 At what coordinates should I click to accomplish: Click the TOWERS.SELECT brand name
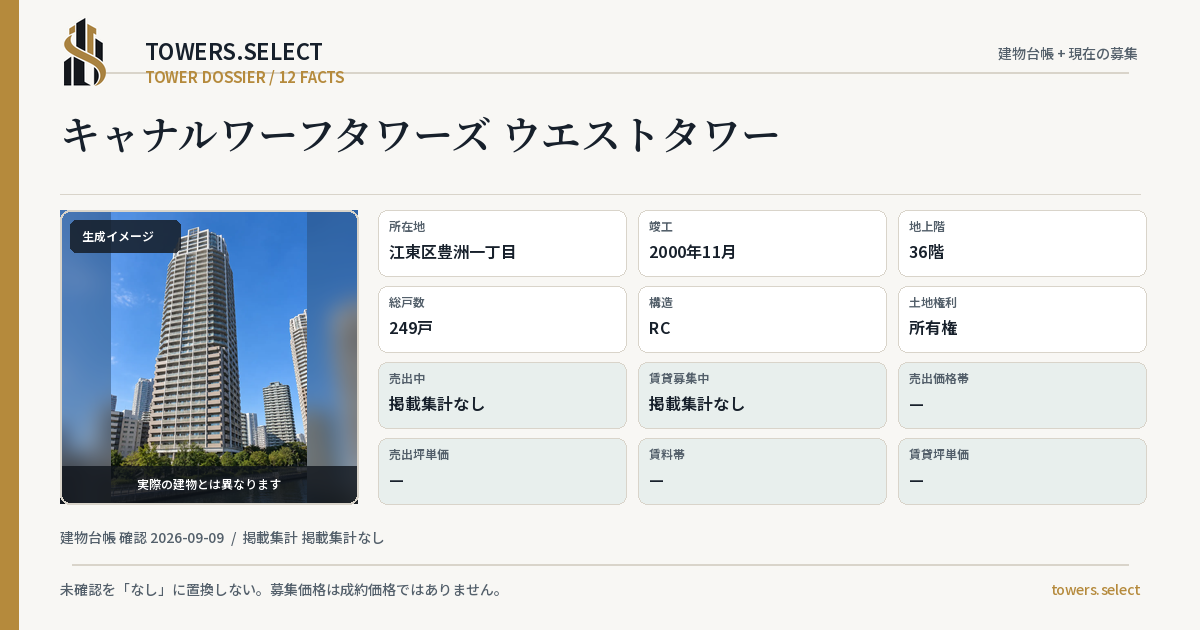tap(234, 52)
